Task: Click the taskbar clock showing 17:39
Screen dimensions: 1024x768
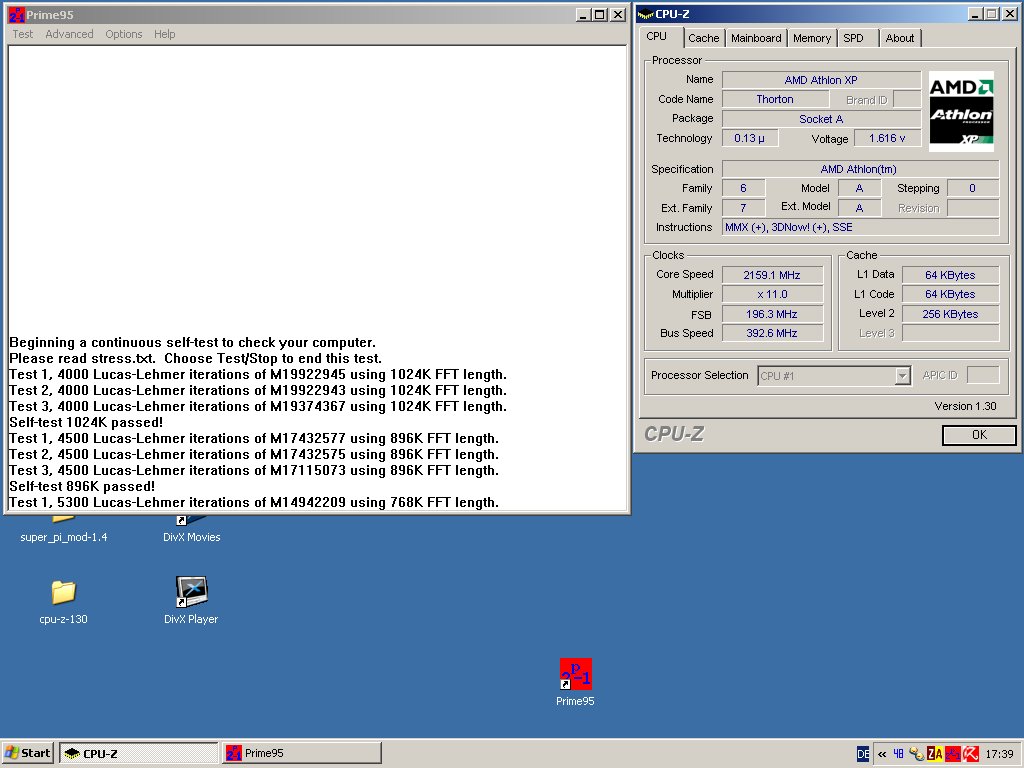Action: (999, 754)
